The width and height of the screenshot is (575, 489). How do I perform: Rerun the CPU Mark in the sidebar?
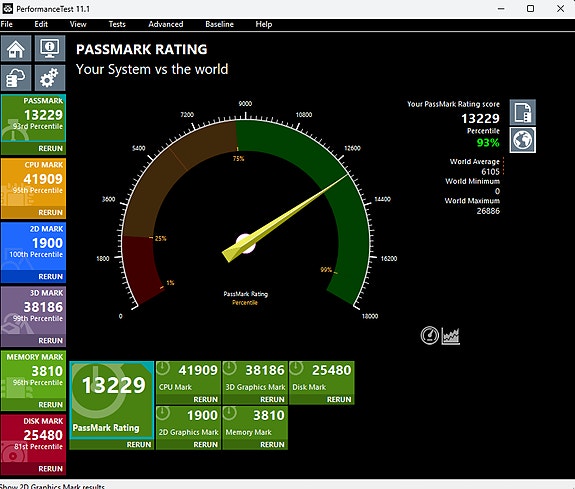[50, 212]
